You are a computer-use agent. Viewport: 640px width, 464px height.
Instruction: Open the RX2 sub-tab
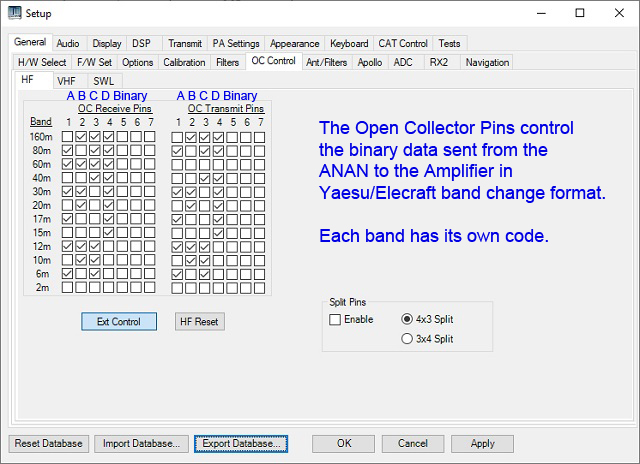[x=439, y=62]
